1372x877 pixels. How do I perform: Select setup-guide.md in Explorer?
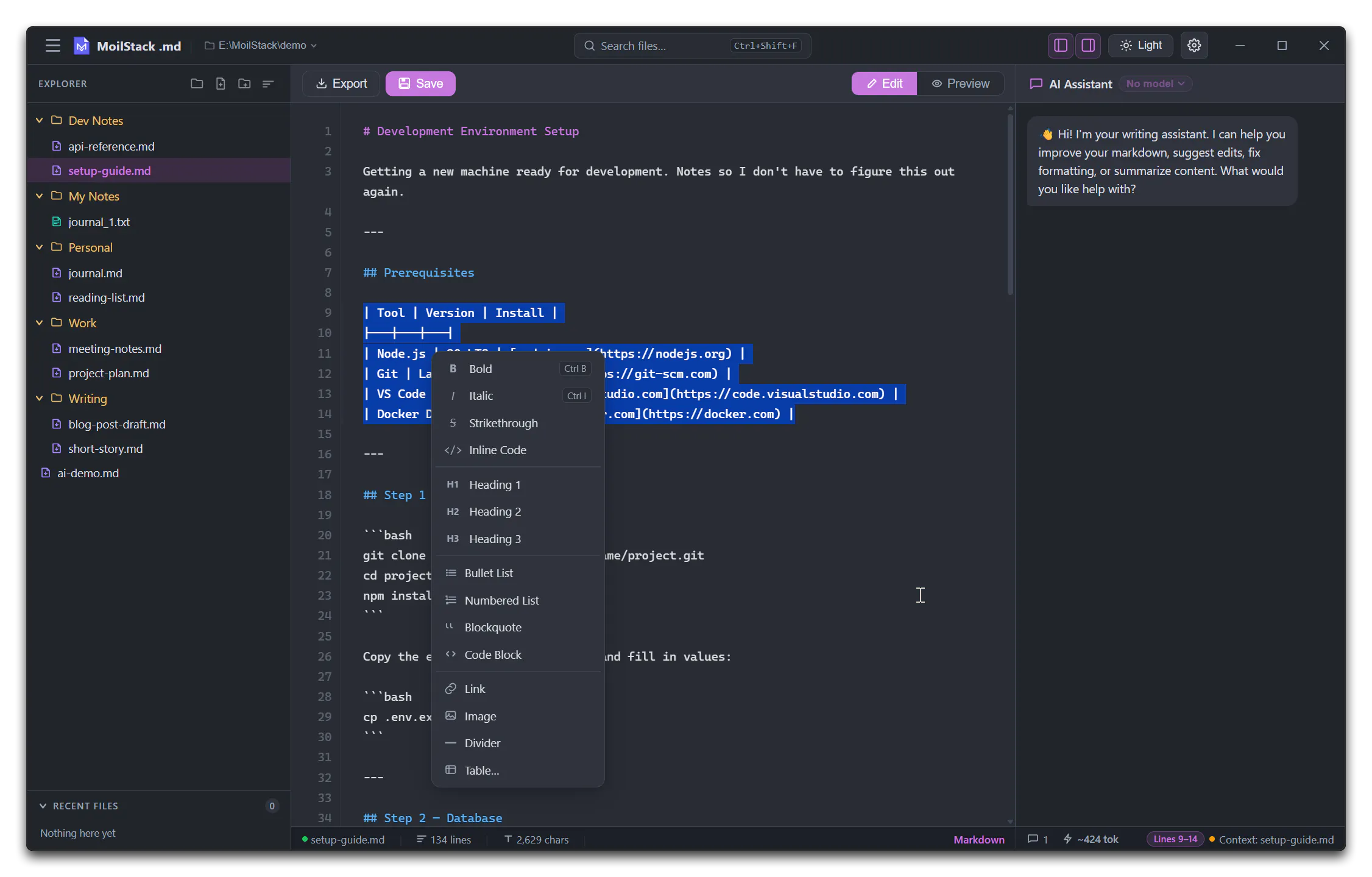point(158,171)
